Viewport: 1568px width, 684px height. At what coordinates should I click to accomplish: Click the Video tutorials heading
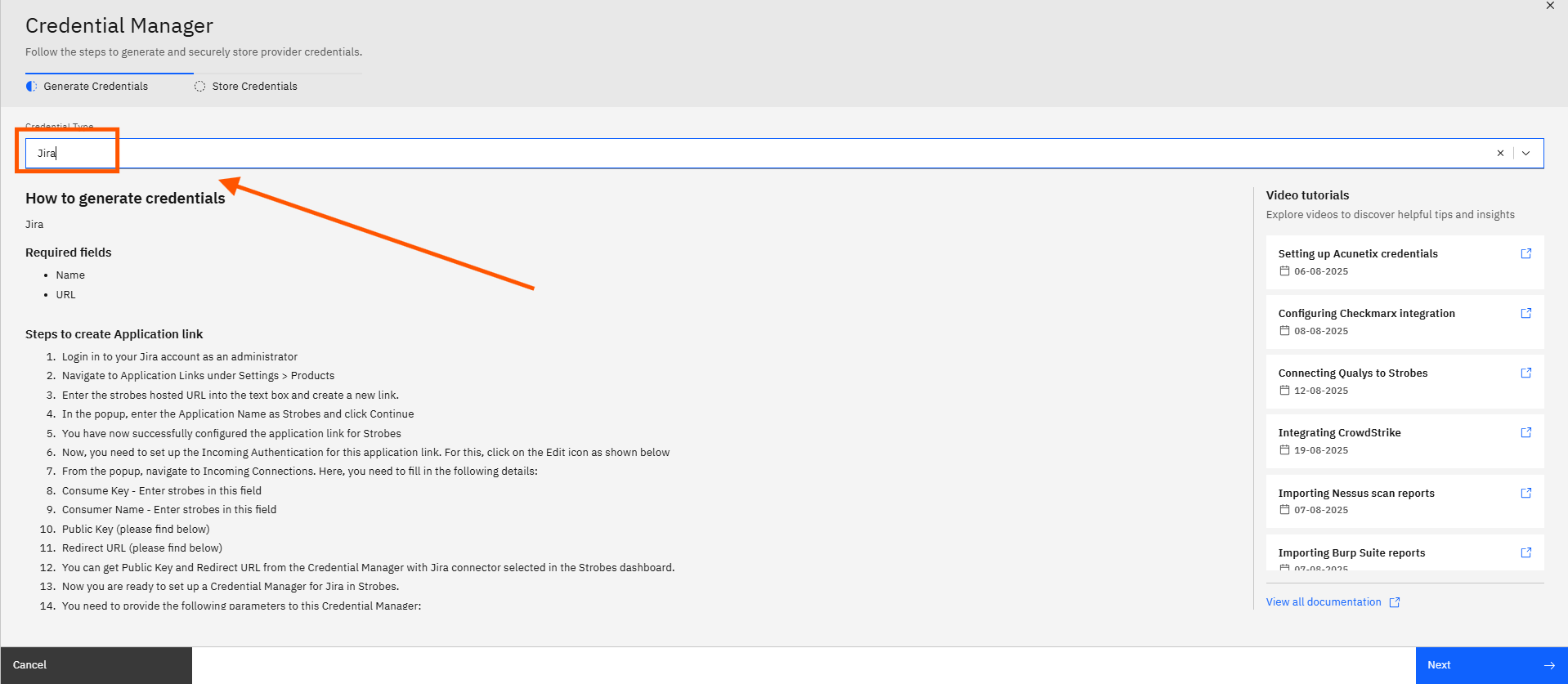[1307, 195]
